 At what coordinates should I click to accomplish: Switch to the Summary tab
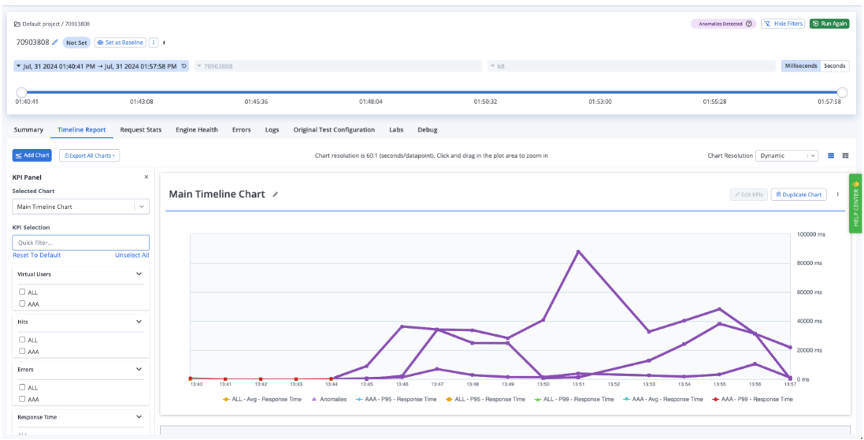coord(29,130)
